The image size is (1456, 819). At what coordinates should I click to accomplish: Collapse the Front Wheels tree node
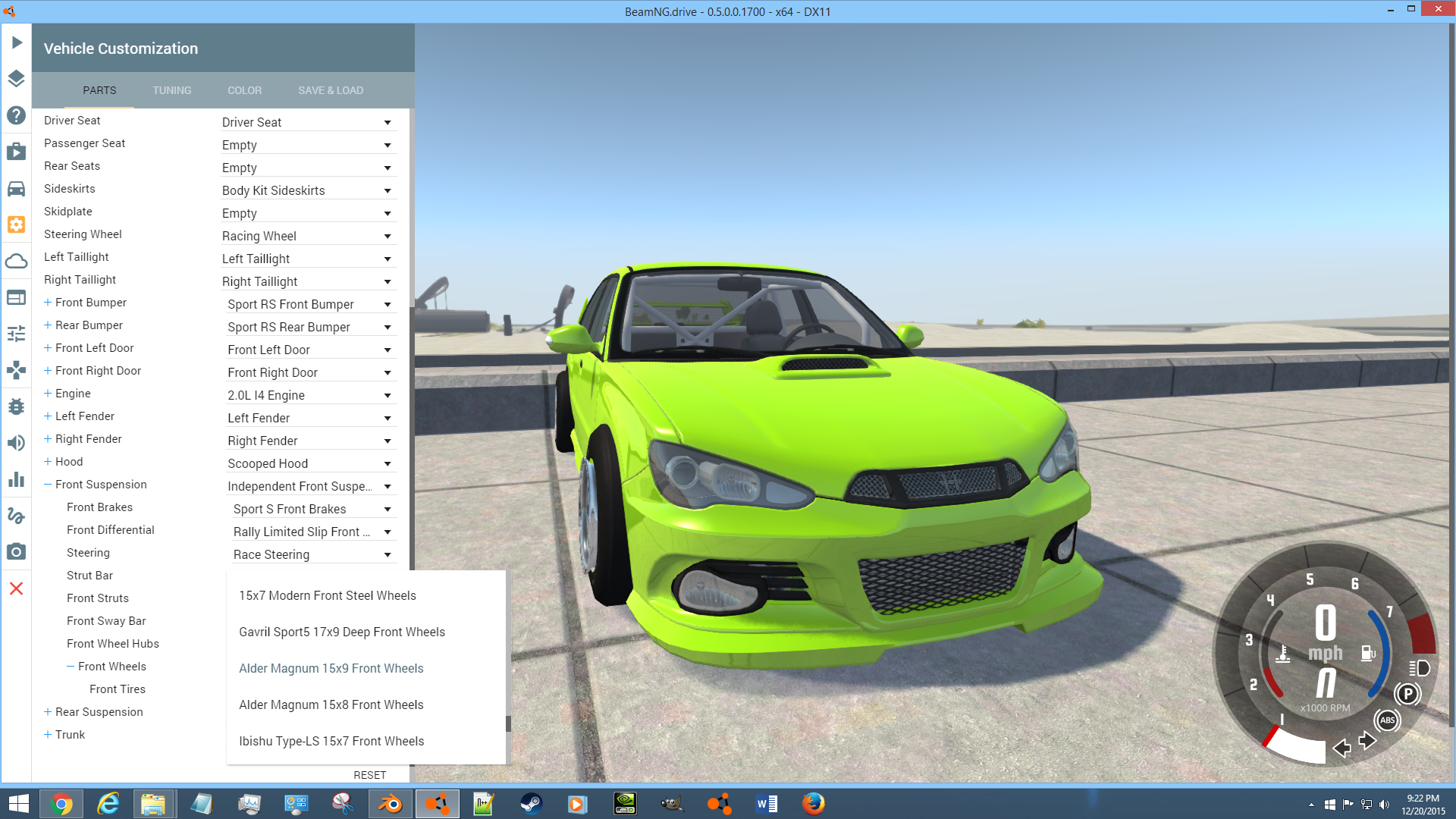tap(71, 667)
